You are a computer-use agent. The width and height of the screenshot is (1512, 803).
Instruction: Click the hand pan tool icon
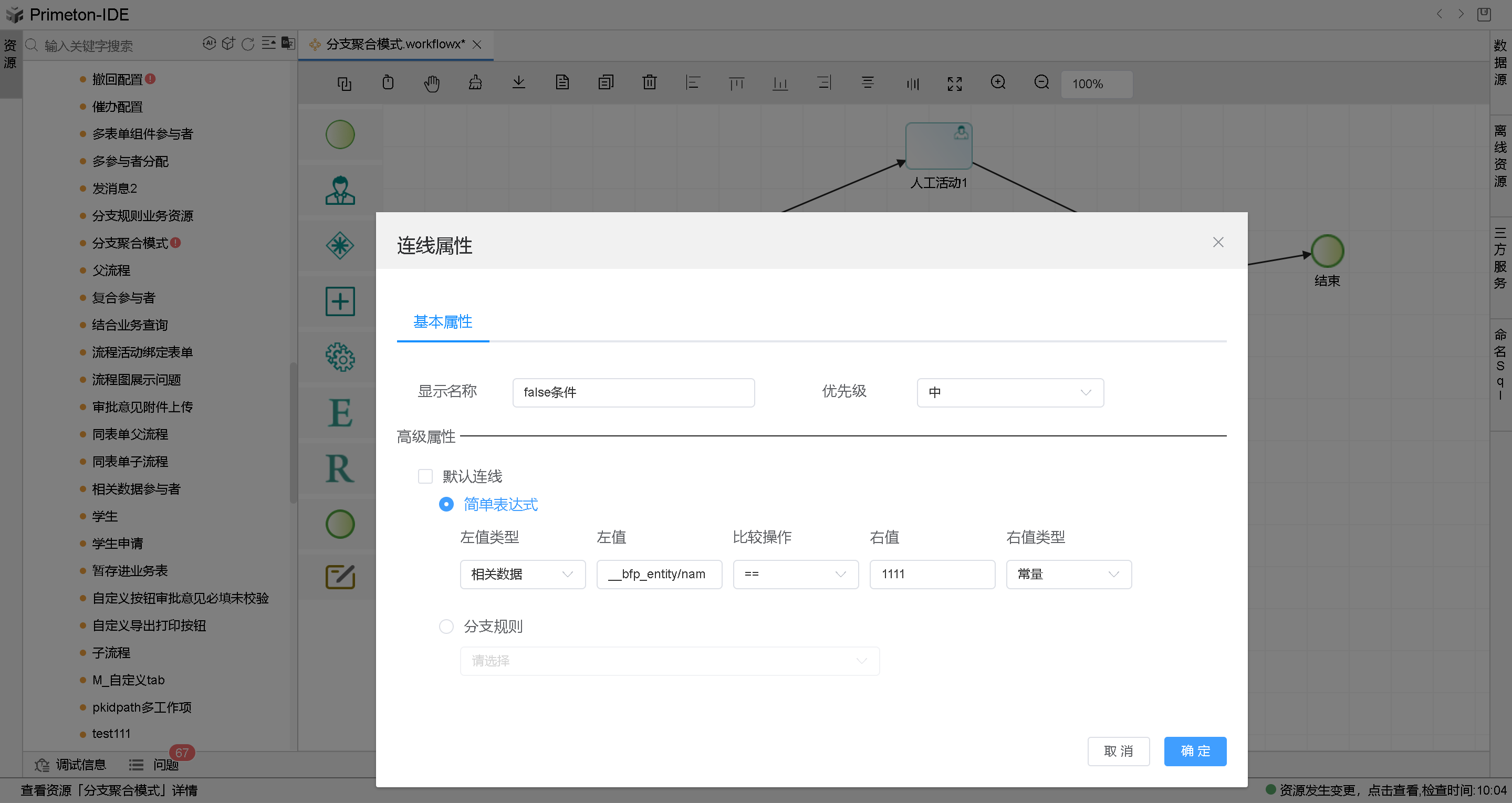tap(431, 84)
